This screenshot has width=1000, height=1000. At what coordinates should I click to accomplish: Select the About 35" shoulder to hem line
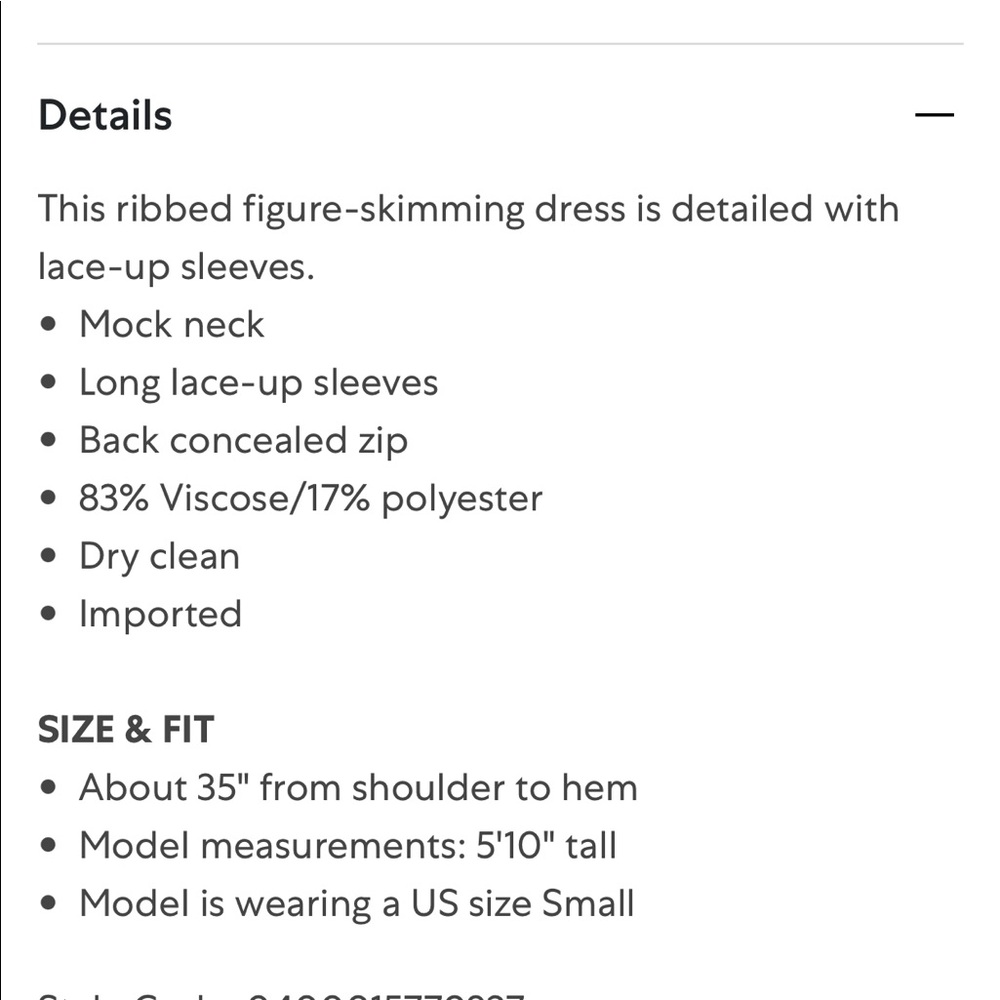tap(358, 788)
